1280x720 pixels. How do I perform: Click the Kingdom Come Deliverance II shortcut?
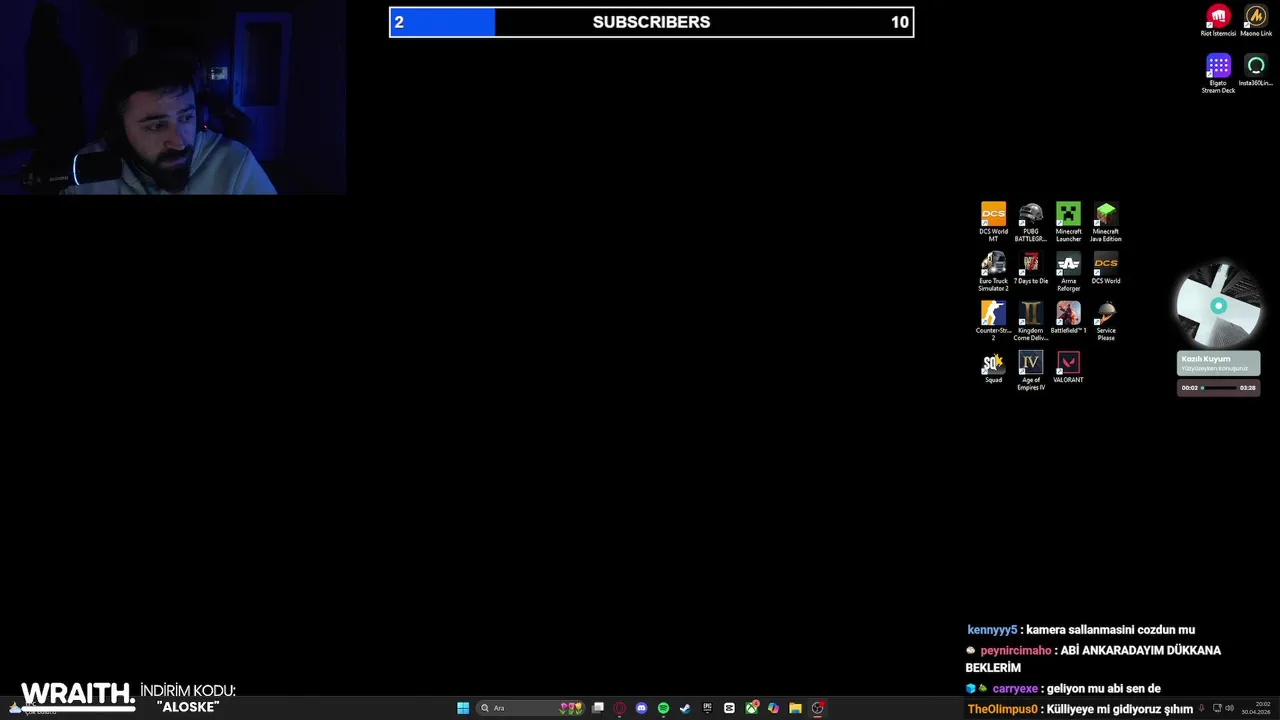click(x=1031, y=321)
